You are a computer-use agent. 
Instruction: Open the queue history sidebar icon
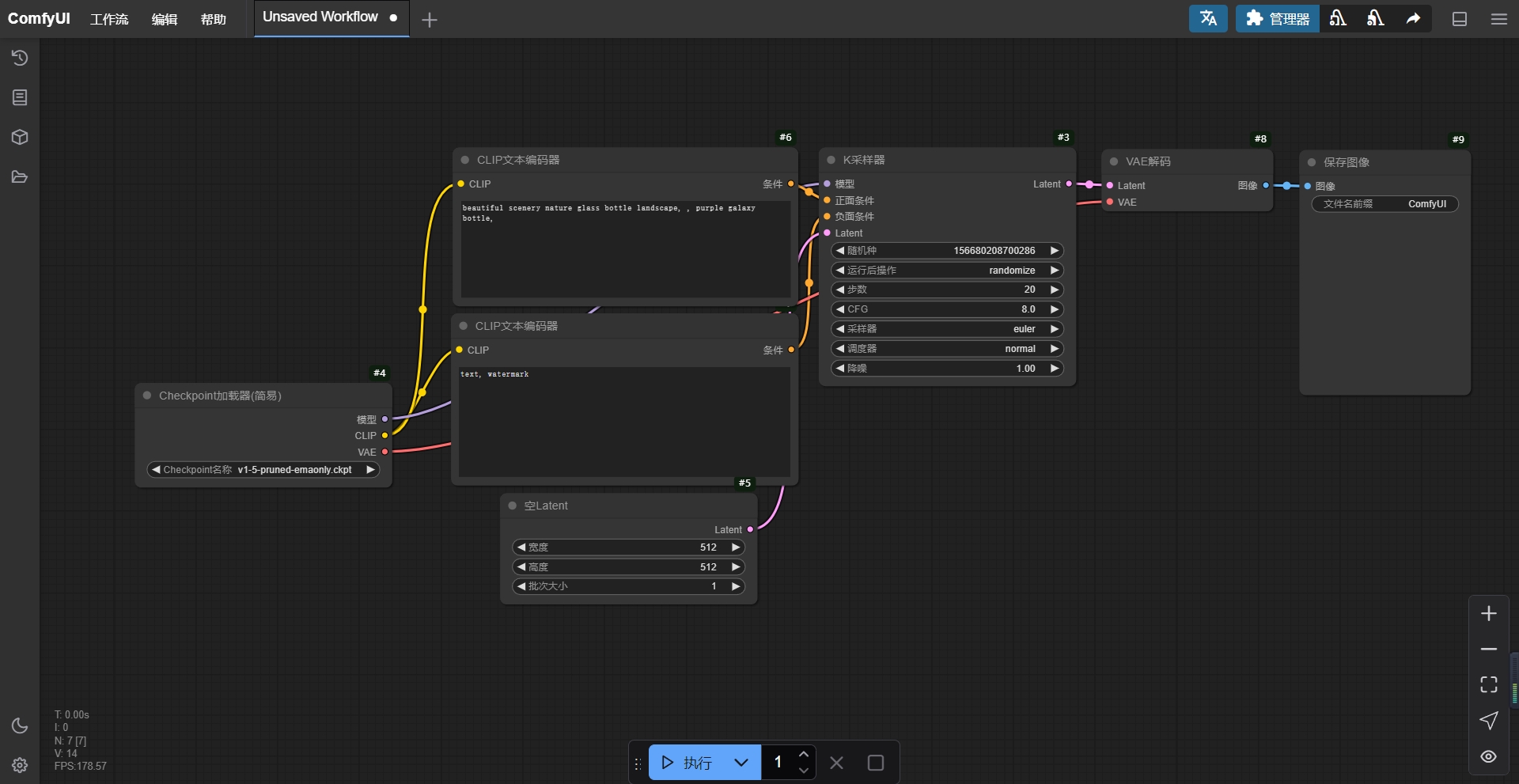click(20, 58)
